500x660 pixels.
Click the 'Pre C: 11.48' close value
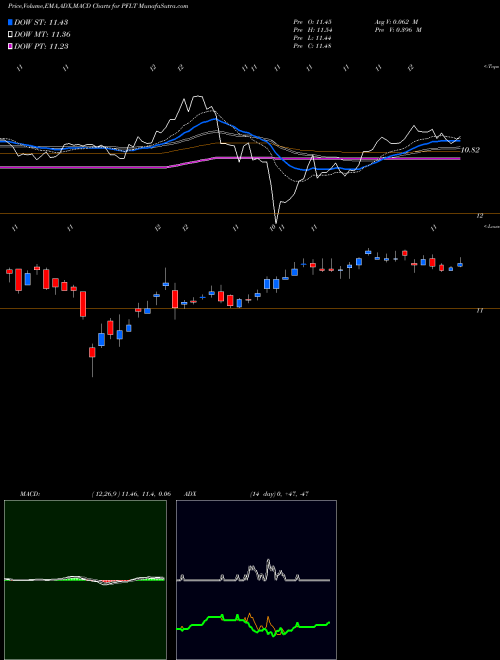pos(312,46)
